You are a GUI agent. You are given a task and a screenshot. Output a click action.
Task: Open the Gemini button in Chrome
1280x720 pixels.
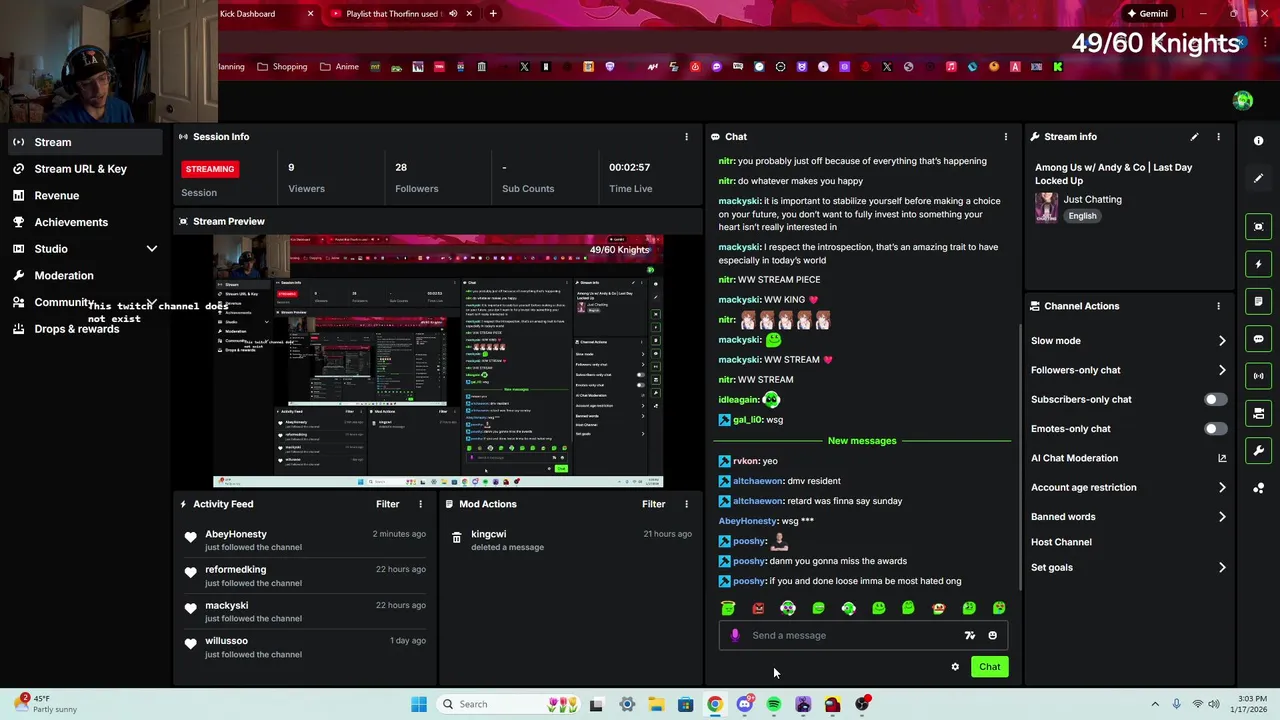[1146, 13]
